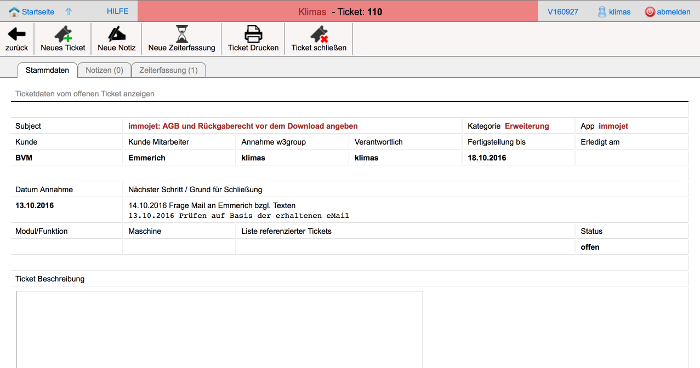Click the line '13.10.2016 Prüfen auf Basis'
700x368 pixels.
[x=238, y=216]
